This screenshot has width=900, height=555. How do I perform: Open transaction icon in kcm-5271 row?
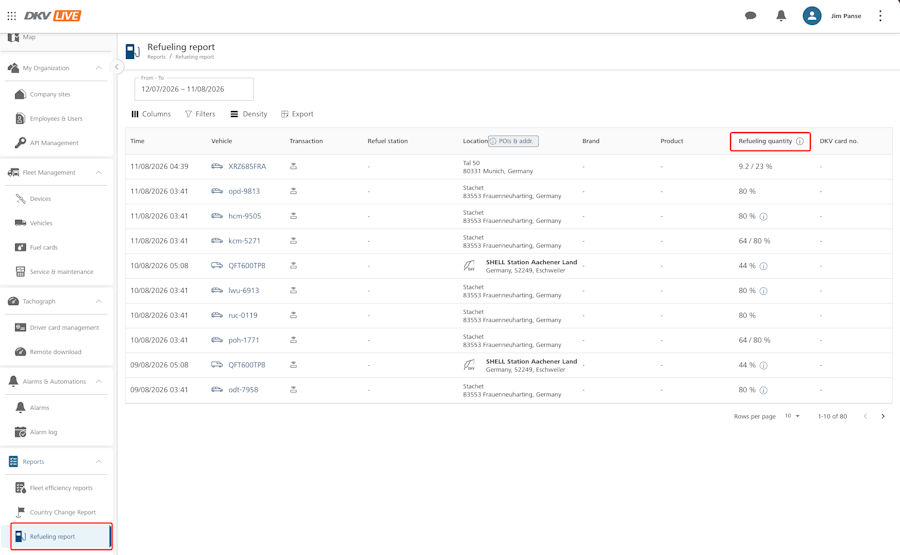coord(293,241)
